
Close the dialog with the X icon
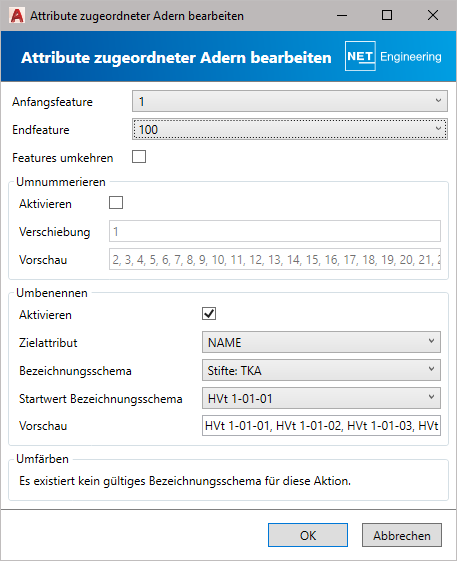pos(433,15)
